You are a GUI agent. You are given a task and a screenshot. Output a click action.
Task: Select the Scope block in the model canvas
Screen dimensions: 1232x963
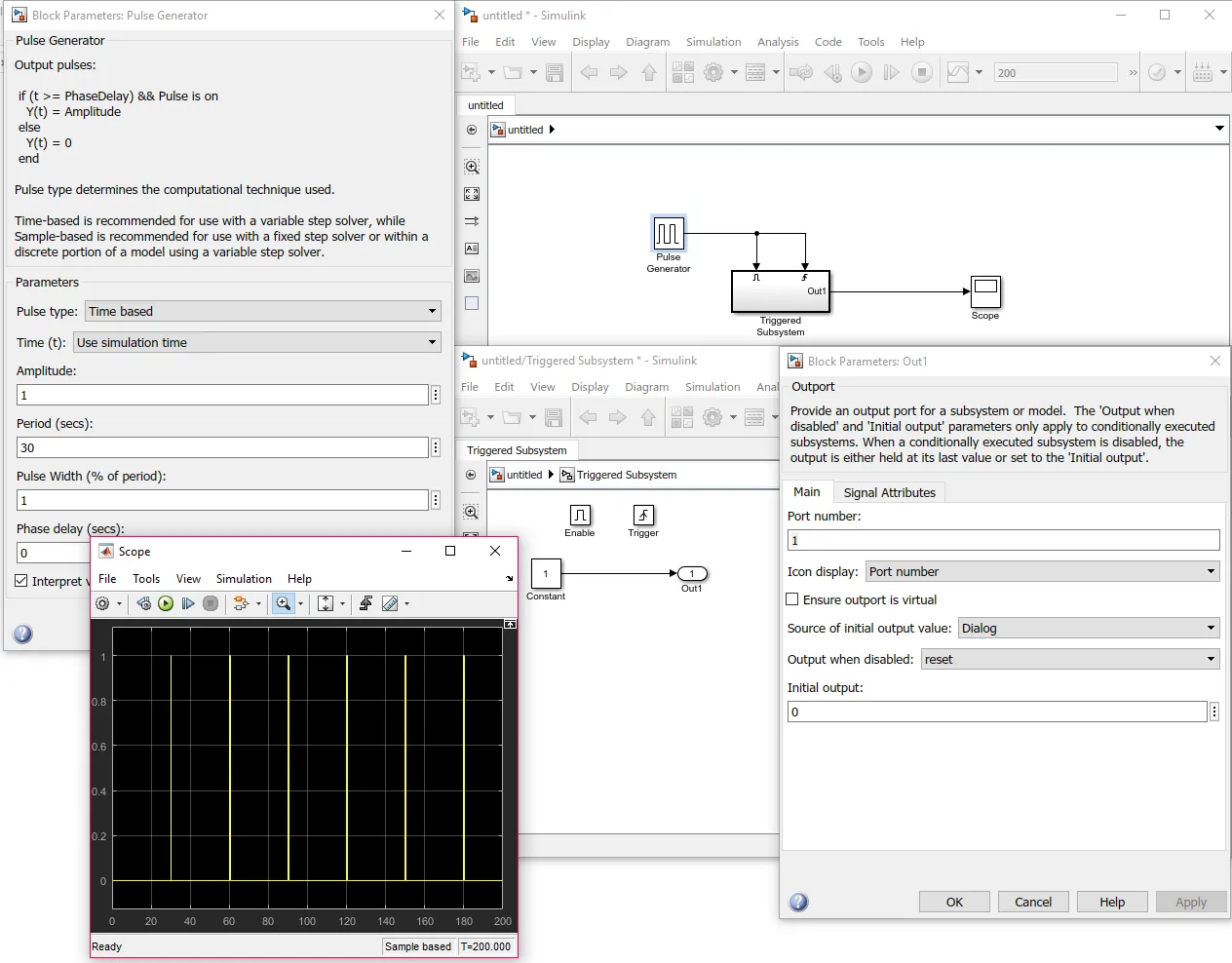pos(985,291)
